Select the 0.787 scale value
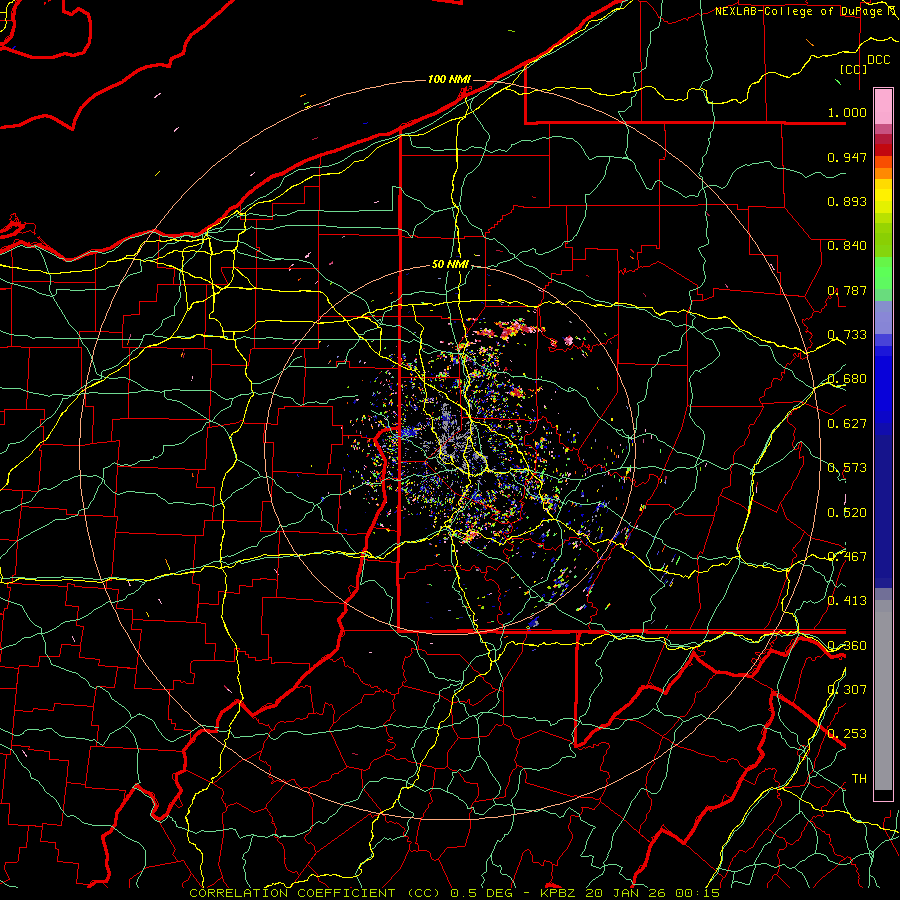 pyautogui.click(x=847, y=290)
